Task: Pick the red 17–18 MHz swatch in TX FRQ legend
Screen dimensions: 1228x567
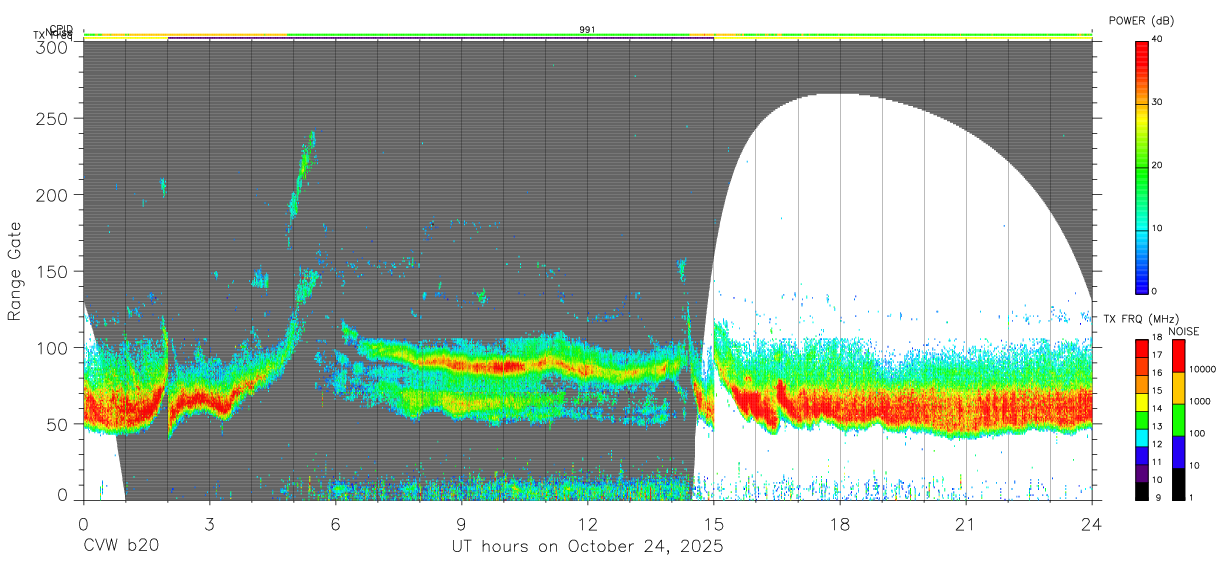Action: tap(1141, 347)
